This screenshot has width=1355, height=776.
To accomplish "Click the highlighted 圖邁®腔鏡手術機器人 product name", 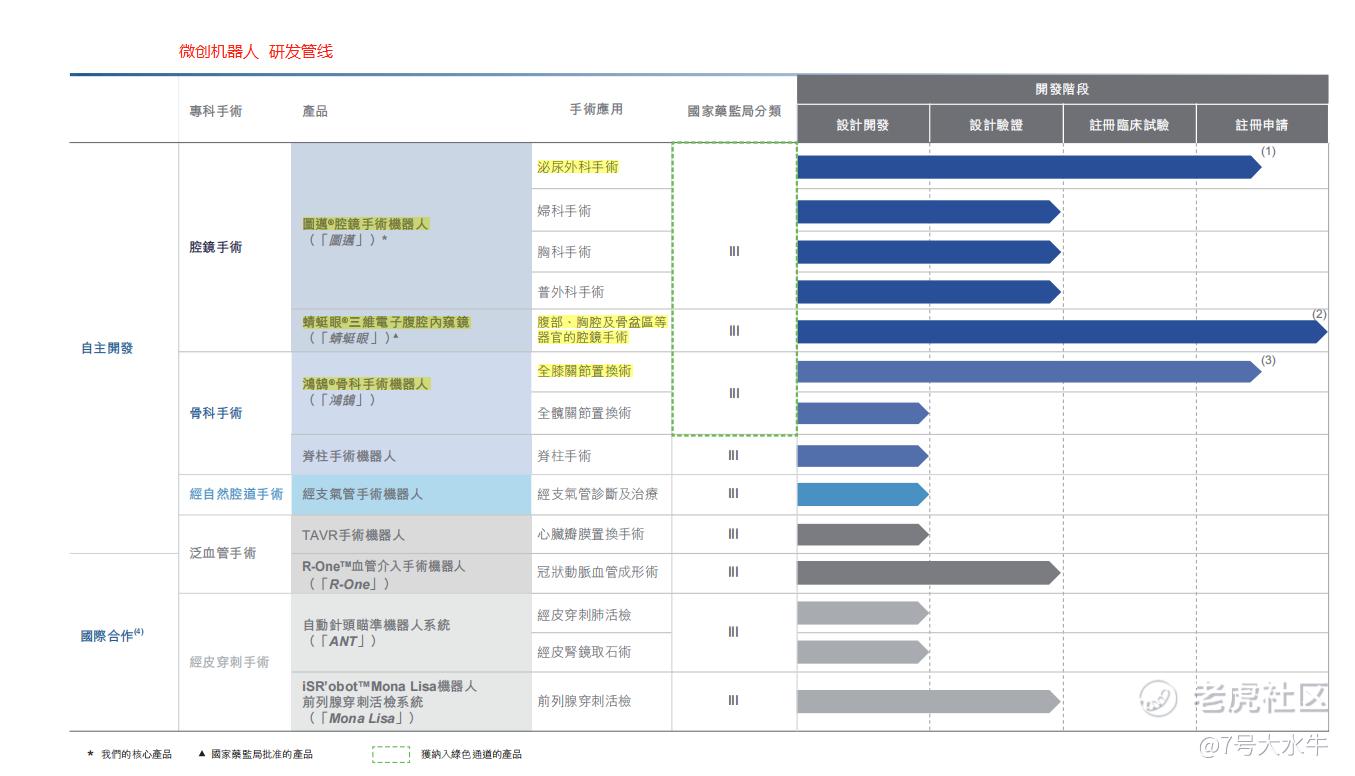I will tap(365, 224).
